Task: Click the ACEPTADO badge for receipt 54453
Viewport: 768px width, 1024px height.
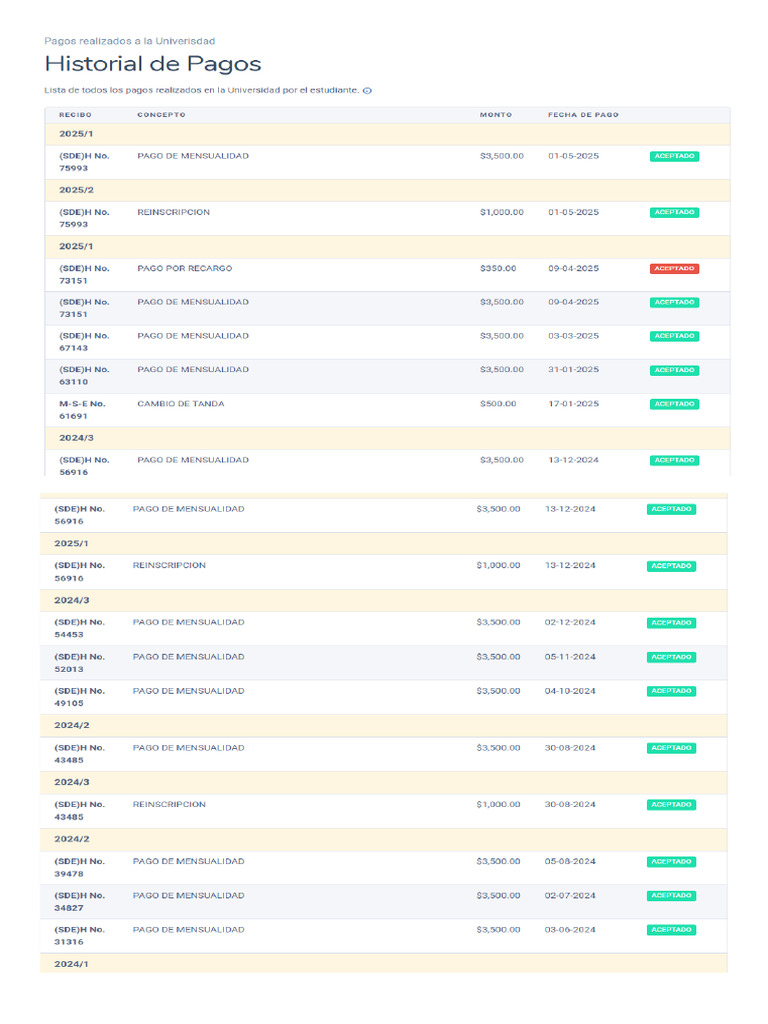Action: [671, 623]
